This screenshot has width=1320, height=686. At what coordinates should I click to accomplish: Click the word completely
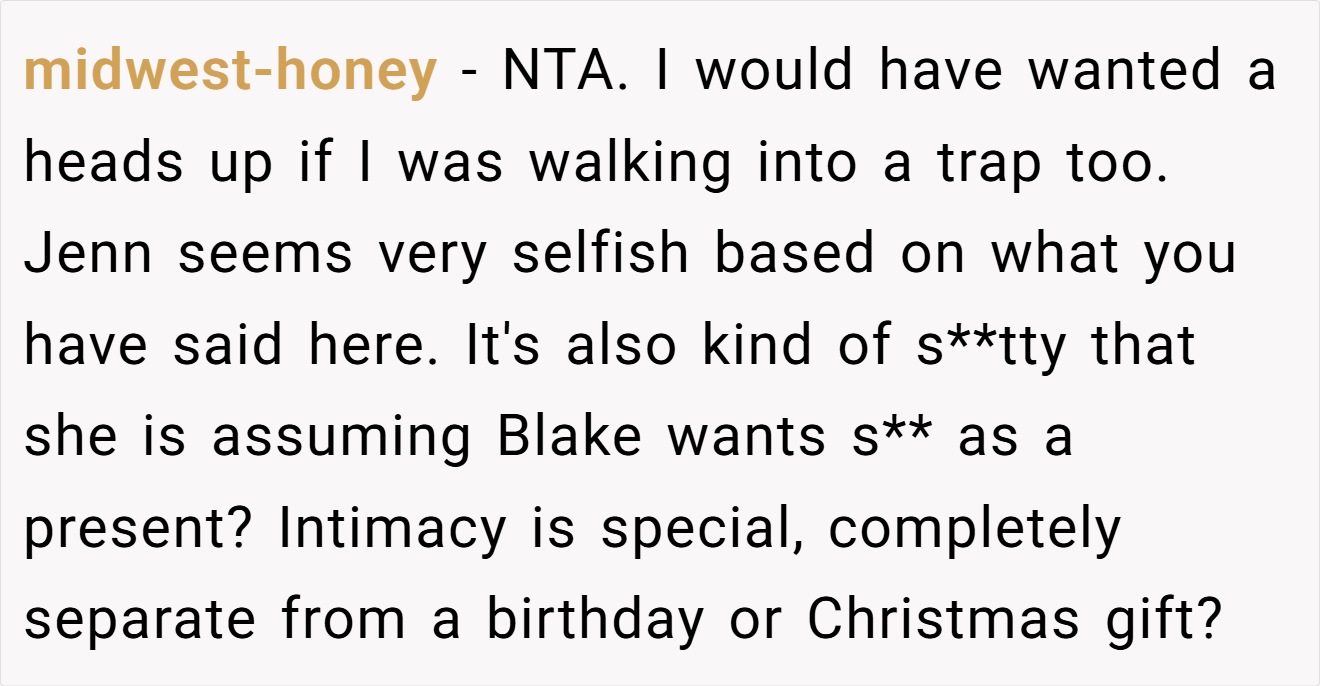975,530
